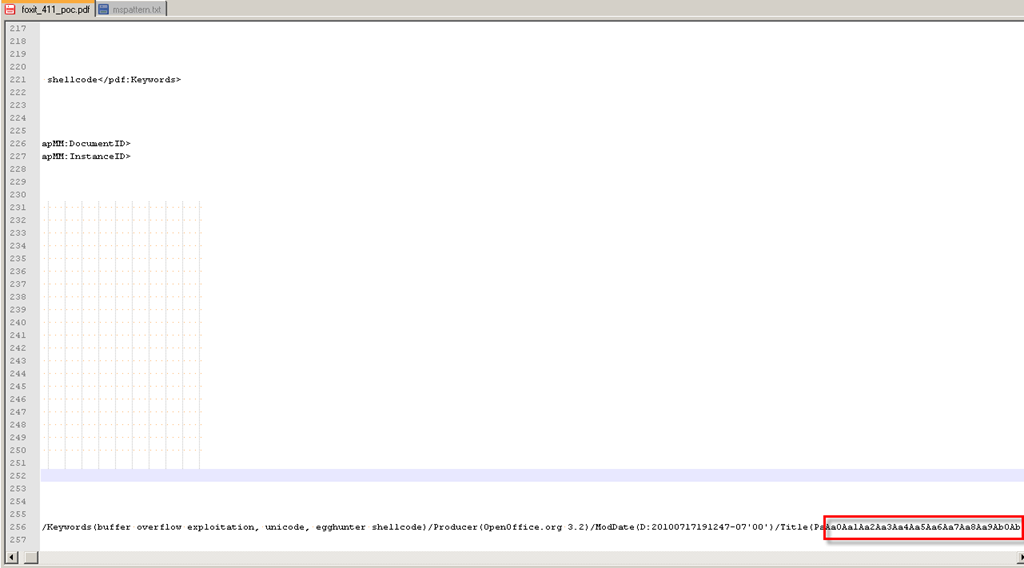Select line number 221 in the gutter
The image size is (1024, 568).
point(17,79)
